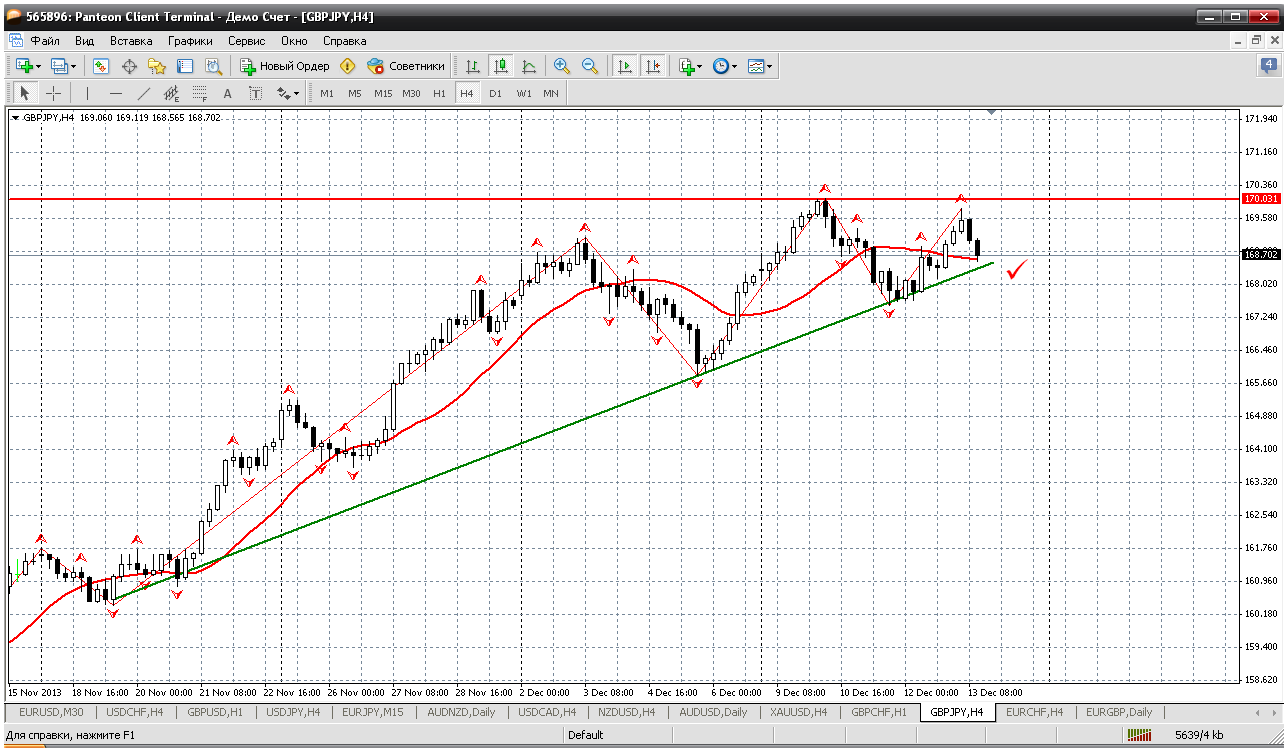Select the Trendline tool

tap(144, 93)
